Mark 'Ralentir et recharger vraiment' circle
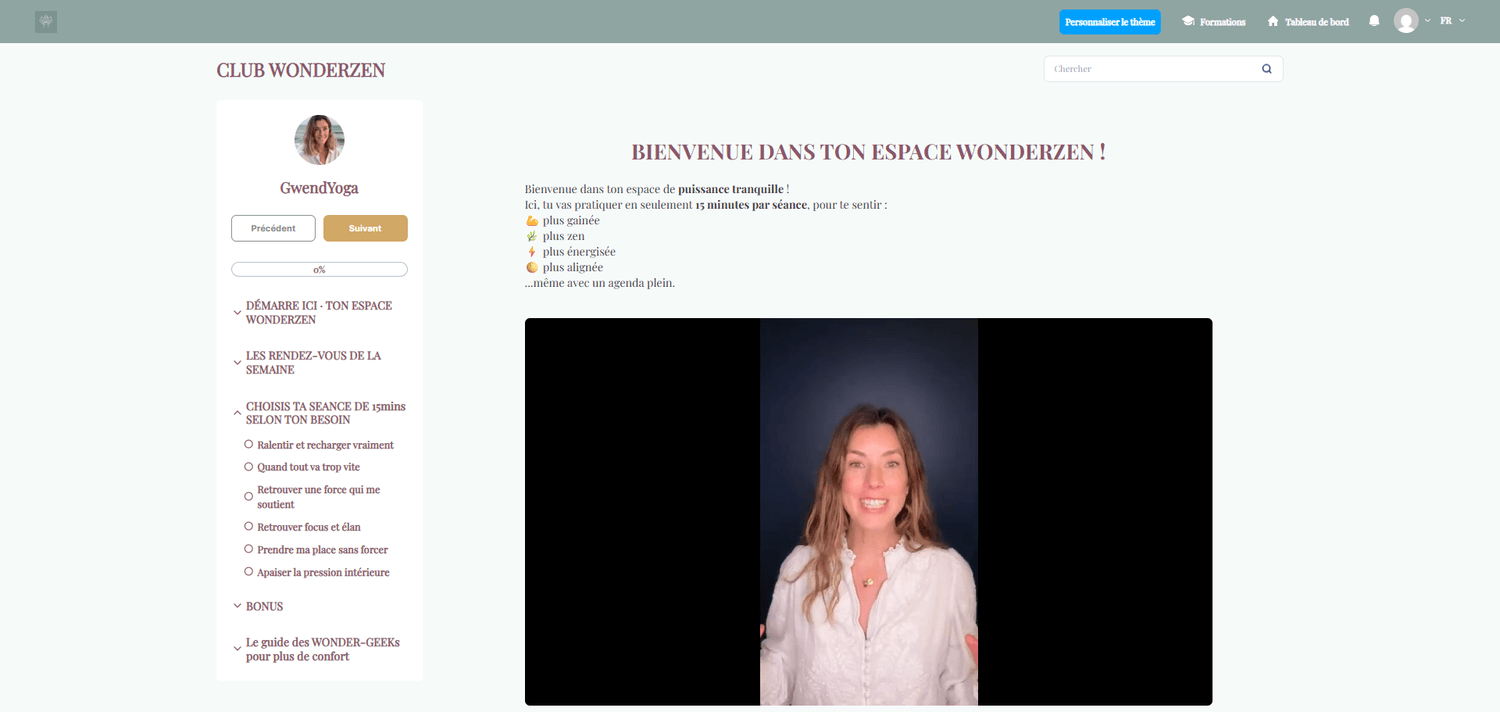 (x=249, y=444)
